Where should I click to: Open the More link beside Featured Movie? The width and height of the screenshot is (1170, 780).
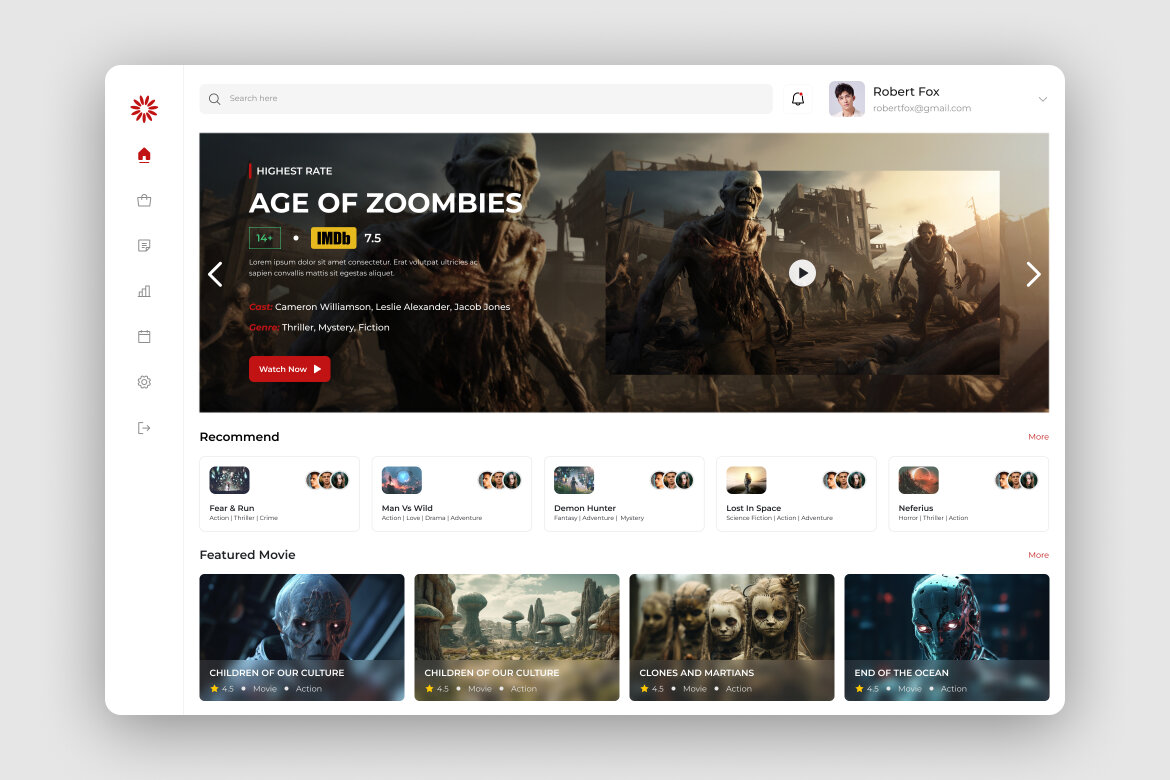(1038, 554)
